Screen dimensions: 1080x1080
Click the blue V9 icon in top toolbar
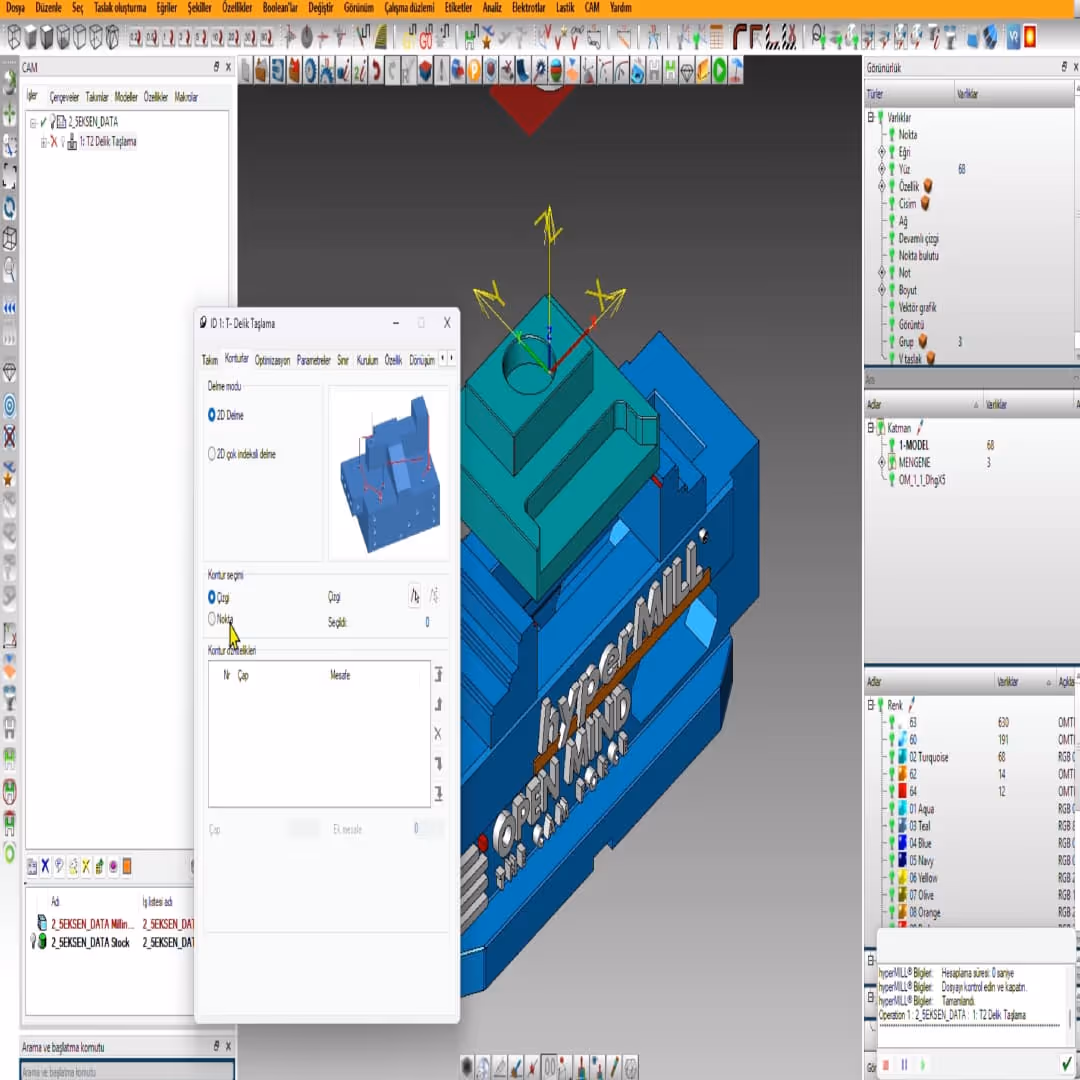[1013, 37]
